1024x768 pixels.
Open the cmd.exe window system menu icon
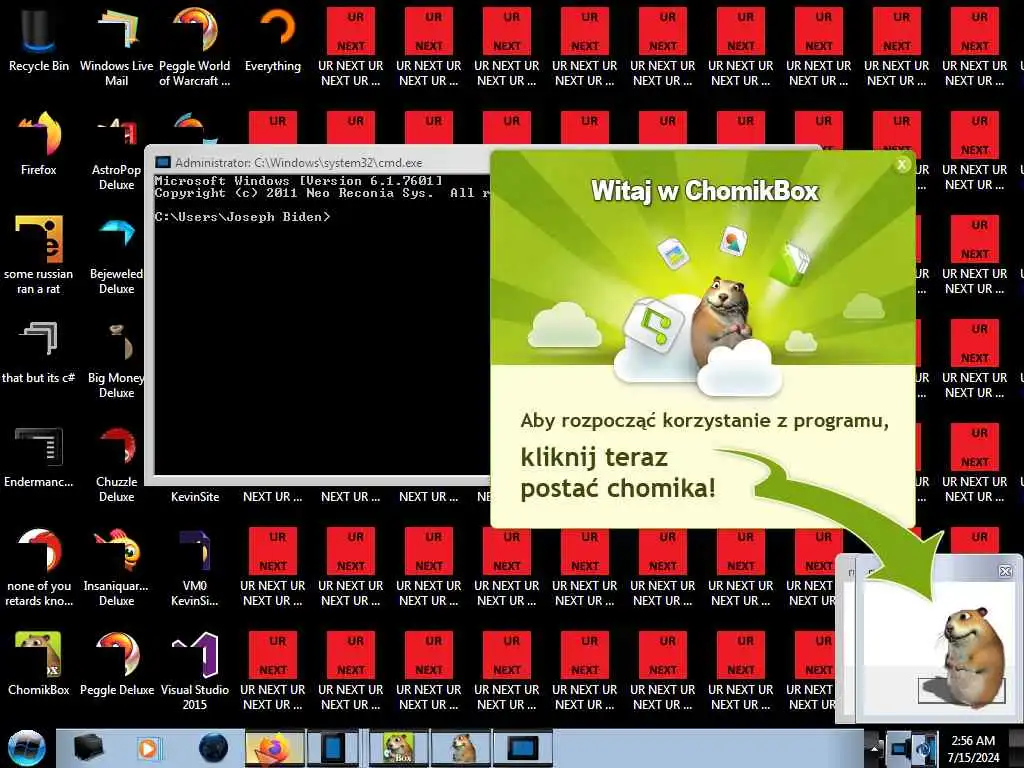pyautogui.click(x=163, y=163)
